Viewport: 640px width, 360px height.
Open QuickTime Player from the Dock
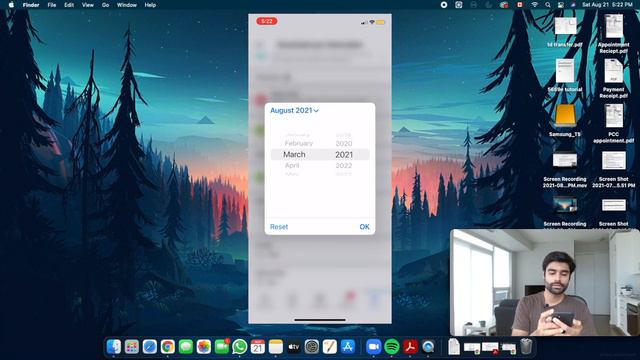[428, 347]
